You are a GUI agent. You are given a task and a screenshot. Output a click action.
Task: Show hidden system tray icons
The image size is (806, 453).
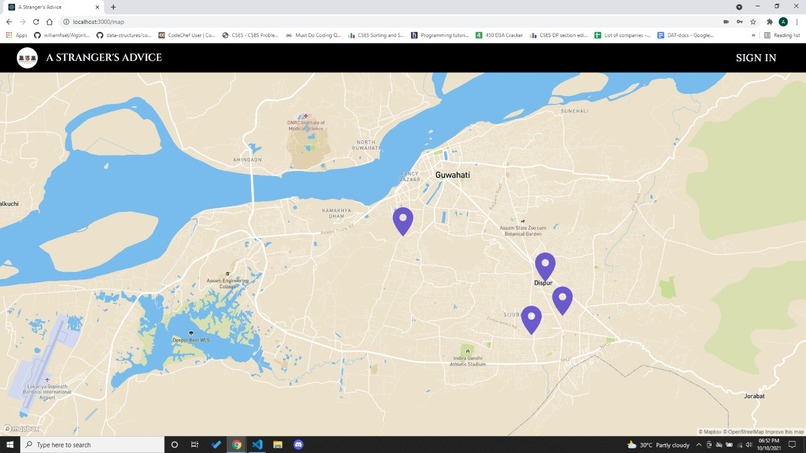(x=699, y=445)
